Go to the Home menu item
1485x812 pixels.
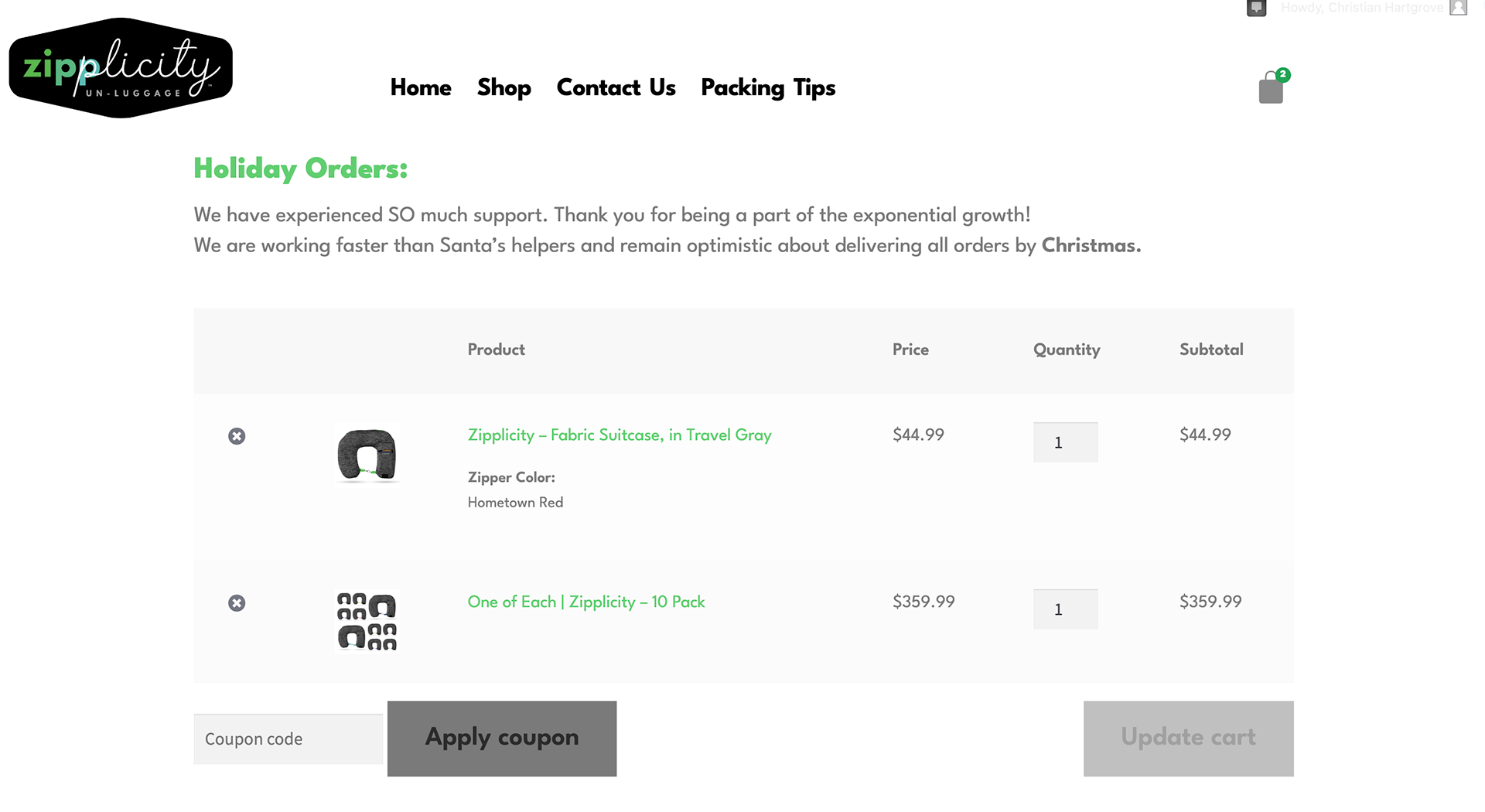[421, 87]
